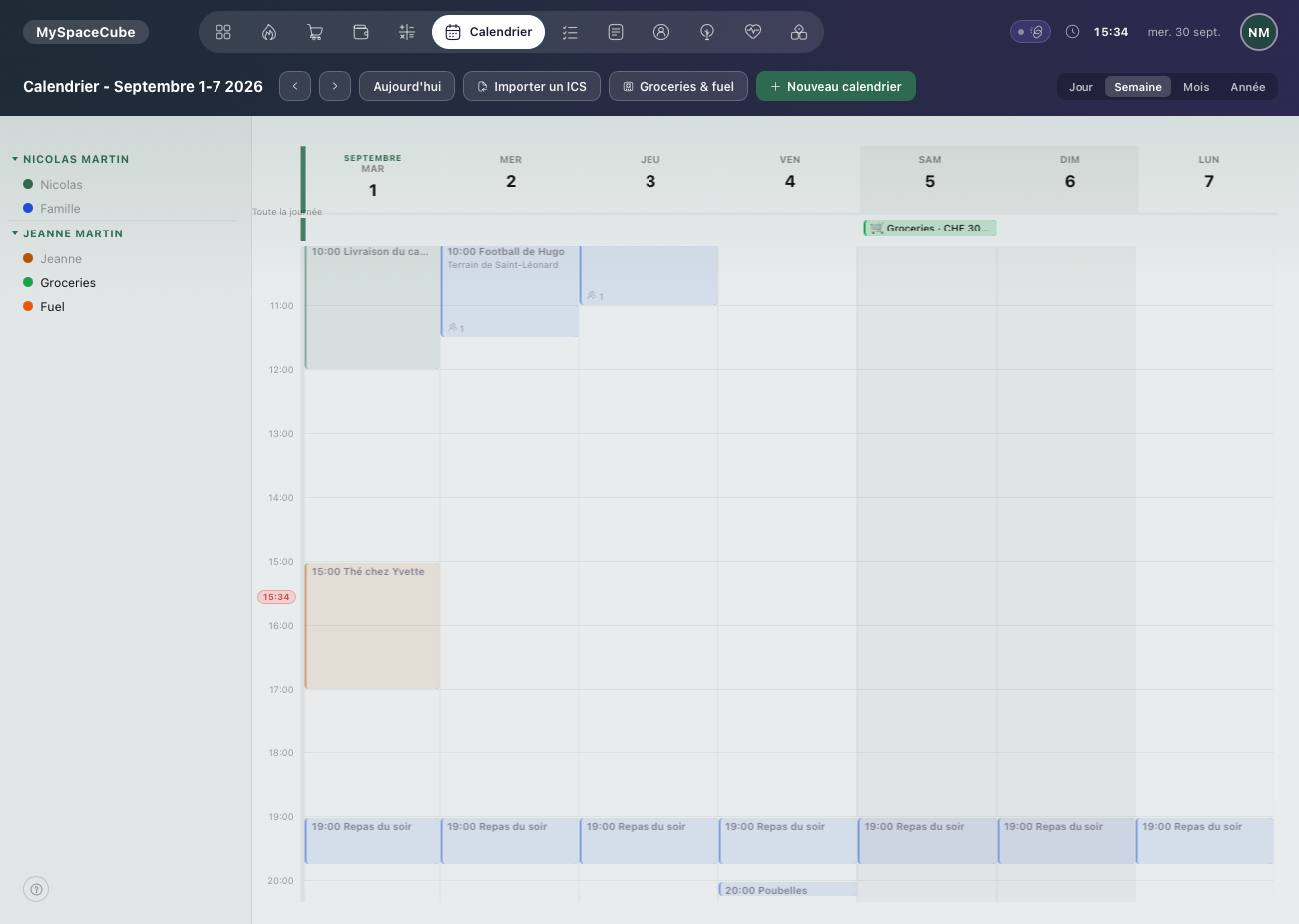1299x924 pixels.
Task: Create a Nouveau calendrier
Action: click(836, 86)
